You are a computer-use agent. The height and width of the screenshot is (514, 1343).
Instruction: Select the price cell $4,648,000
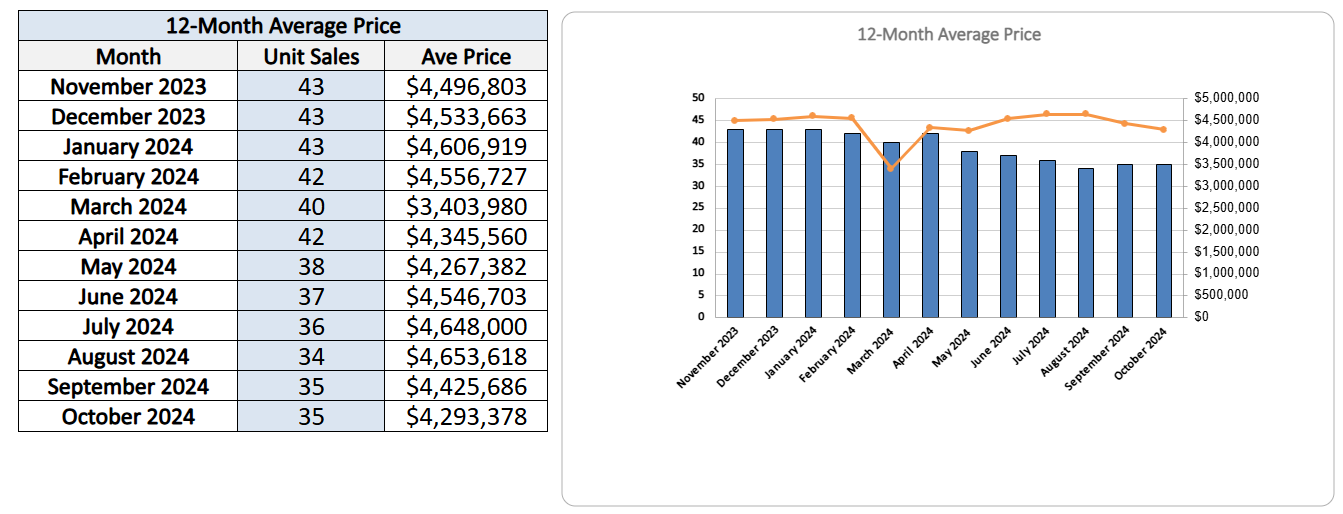[466, 326]
